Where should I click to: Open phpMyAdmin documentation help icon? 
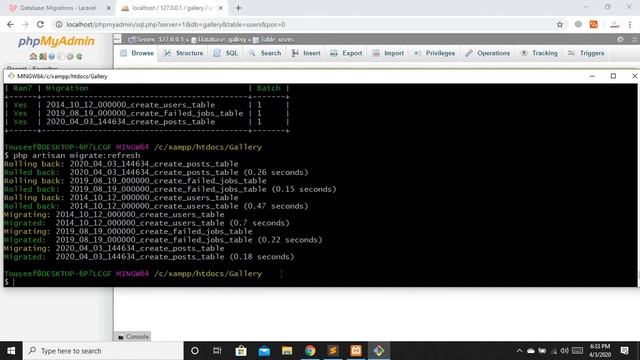(51, 56)
